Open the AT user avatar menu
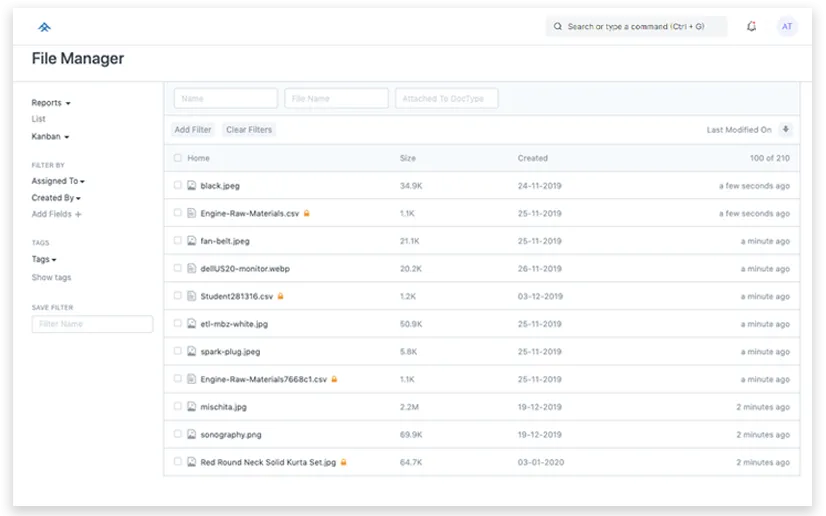826x516 pixels. (x=787, y=27)
